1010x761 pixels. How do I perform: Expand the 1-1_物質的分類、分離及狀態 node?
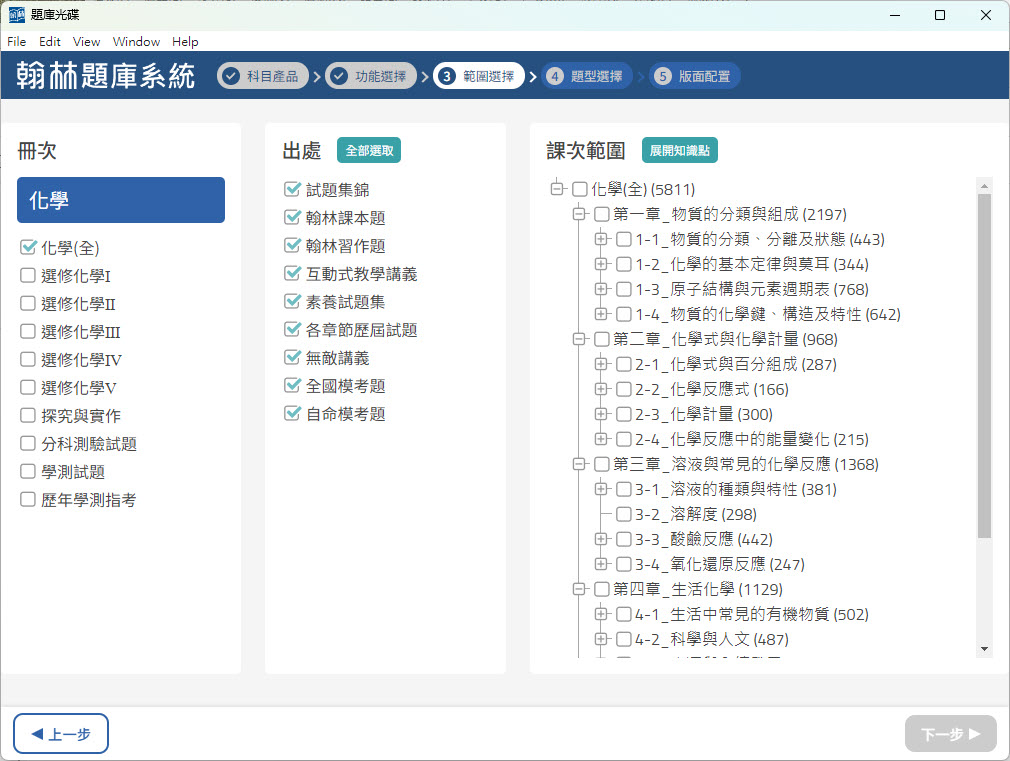601,239
